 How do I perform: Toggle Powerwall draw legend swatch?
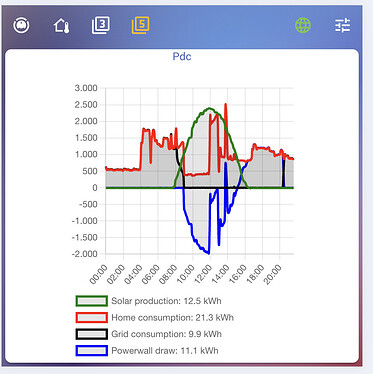point(92,351)
